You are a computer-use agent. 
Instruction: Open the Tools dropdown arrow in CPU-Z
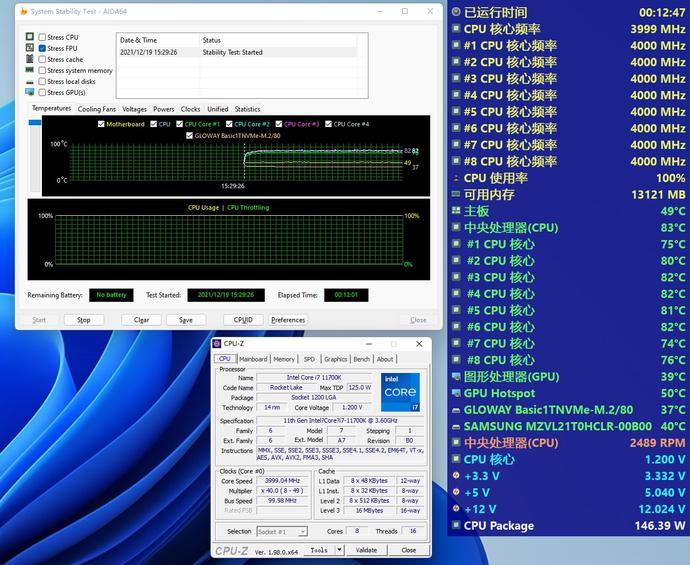(339, 550)
